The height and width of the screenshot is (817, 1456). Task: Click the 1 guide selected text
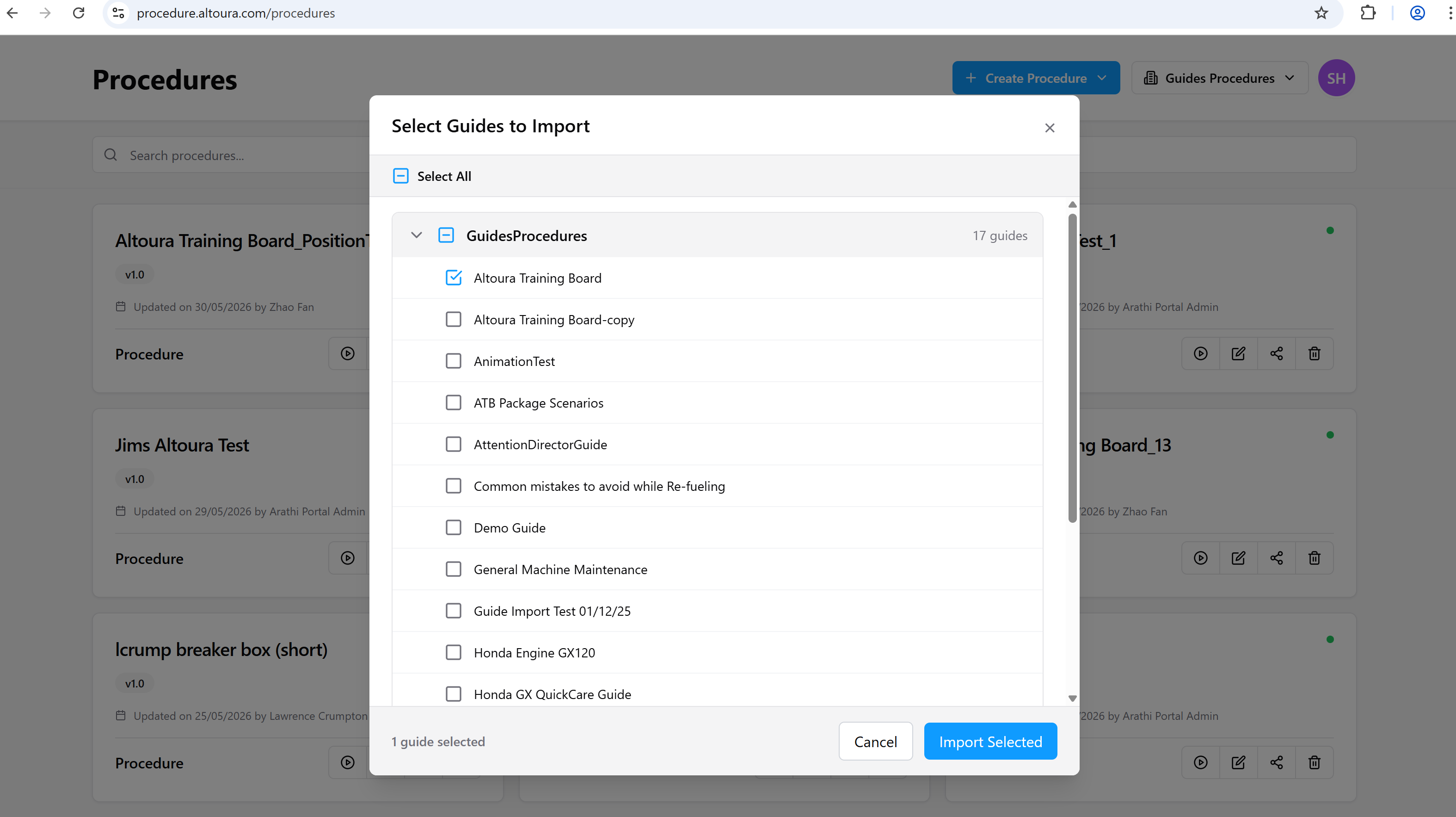[x=438, y=741]
